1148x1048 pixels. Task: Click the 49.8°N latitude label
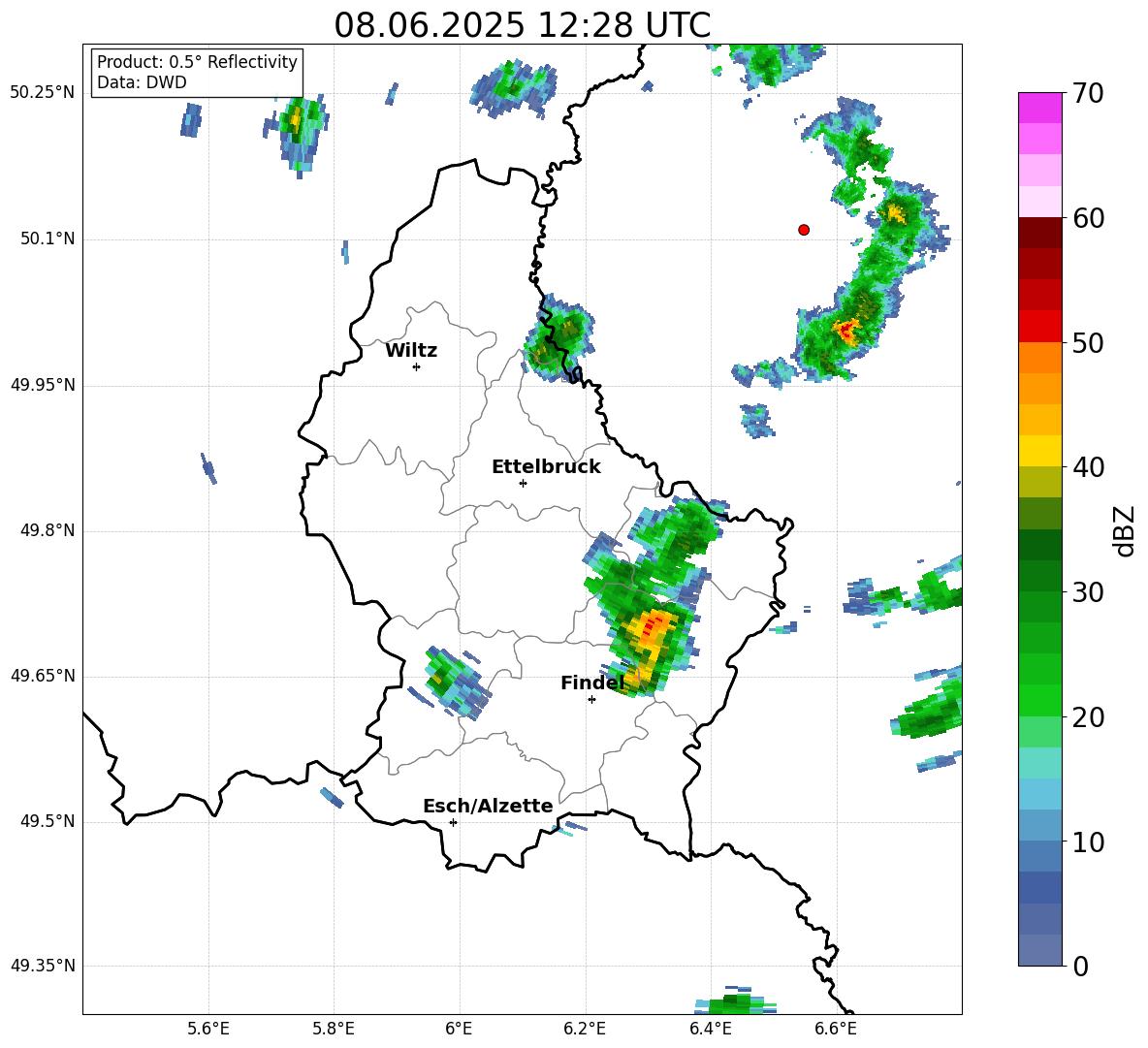click(48, 529)
